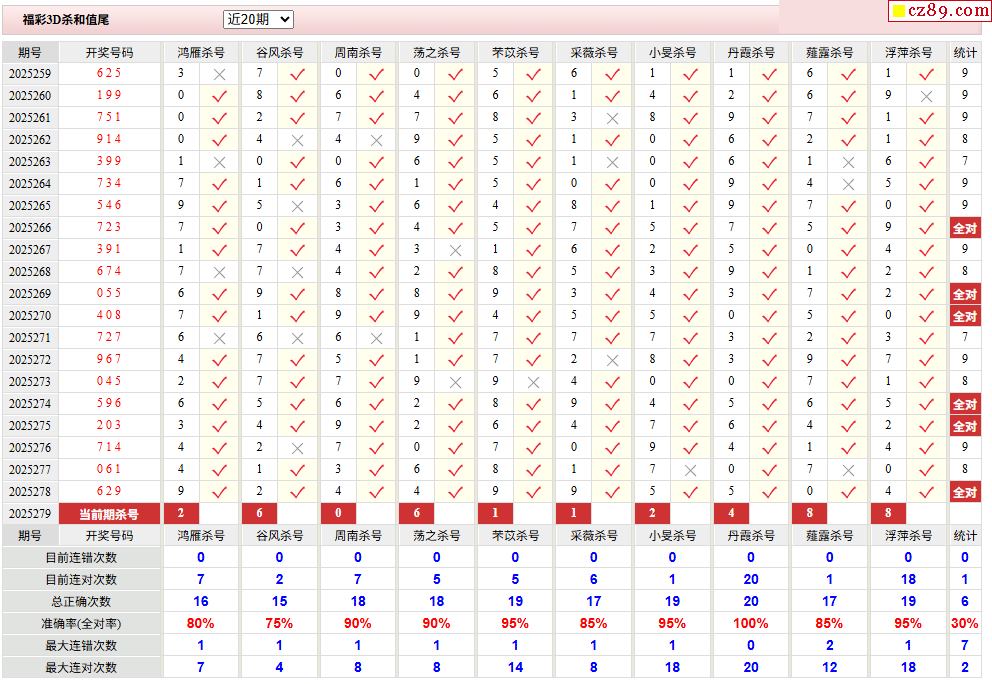The image size is (992, 684).
Task: Click the red current-period badge under 浮萍杀号
Action: [888, 514]
